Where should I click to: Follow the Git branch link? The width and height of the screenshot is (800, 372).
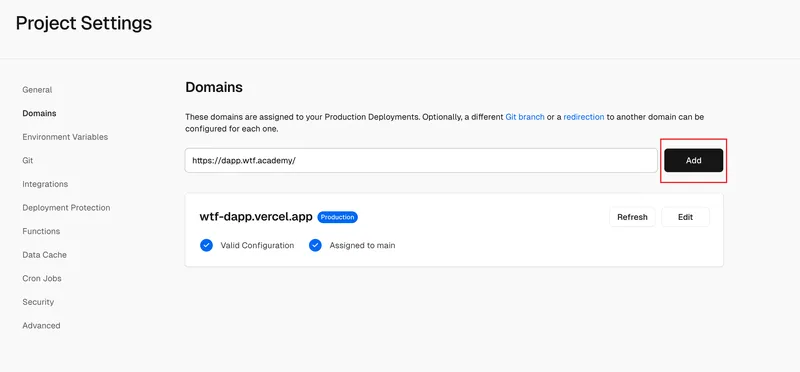coord(525,117)
